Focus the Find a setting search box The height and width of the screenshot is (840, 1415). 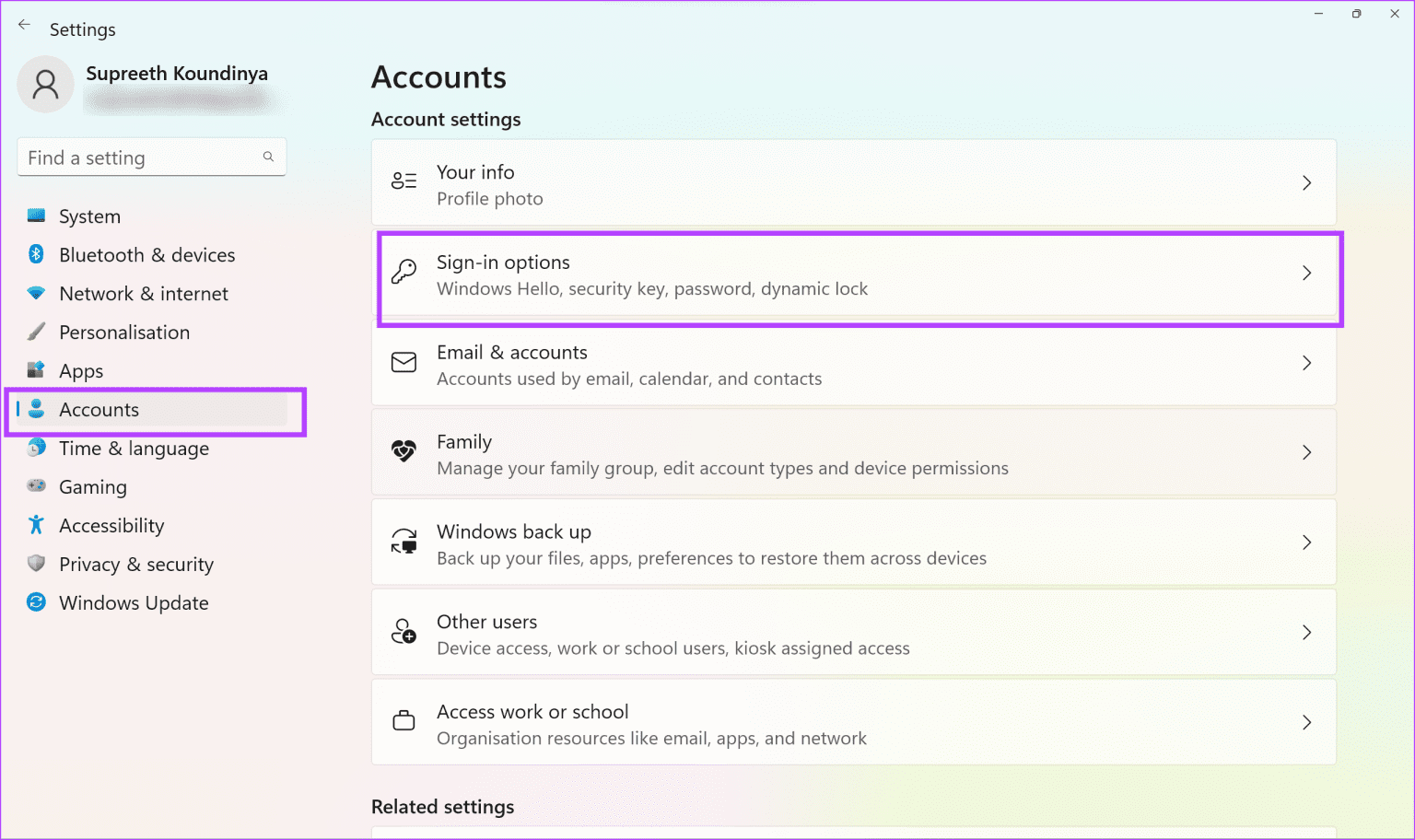tap(138, 157)
